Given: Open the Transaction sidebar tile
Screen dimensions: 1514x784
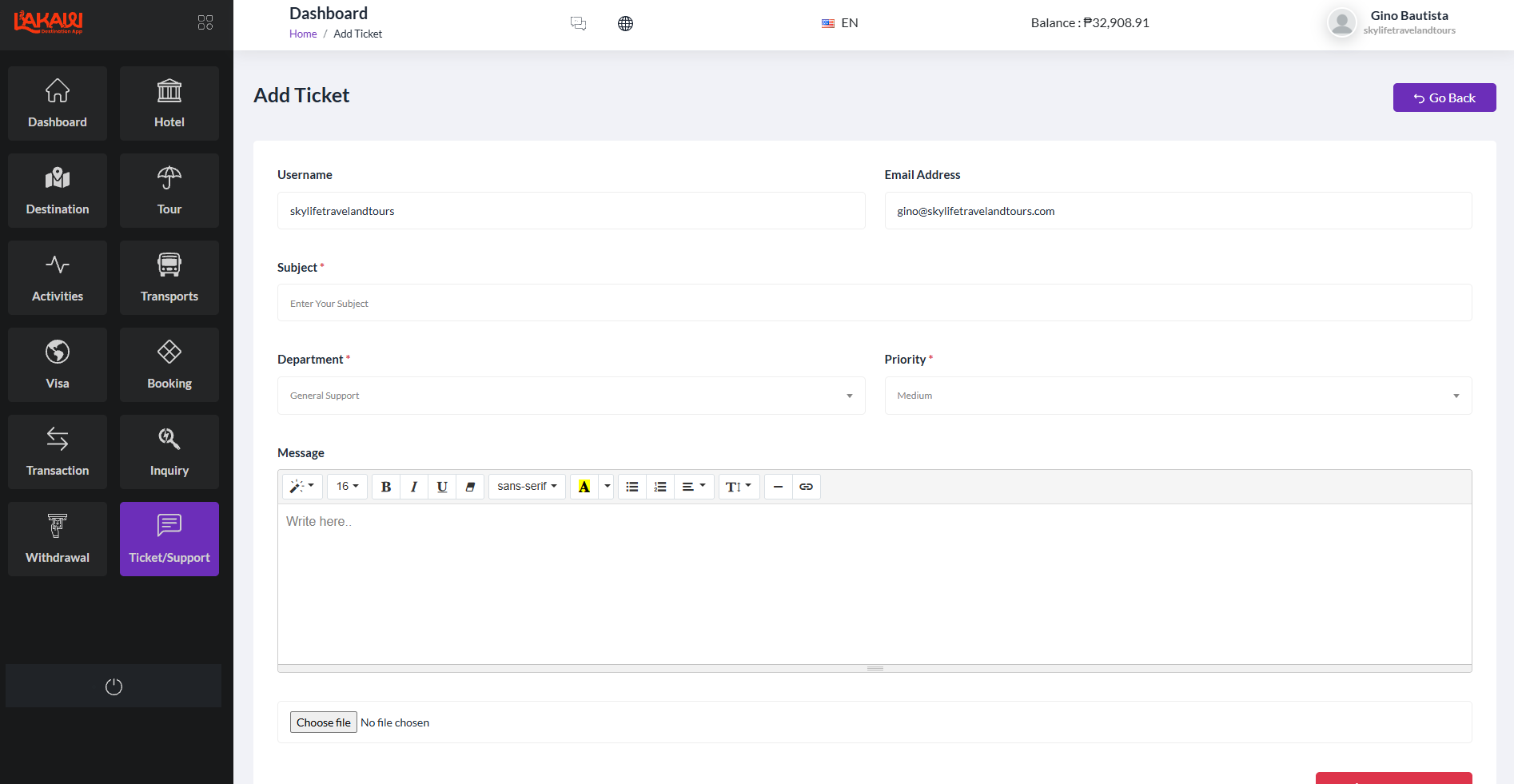Looking at the screenshot, I should 58,452.
